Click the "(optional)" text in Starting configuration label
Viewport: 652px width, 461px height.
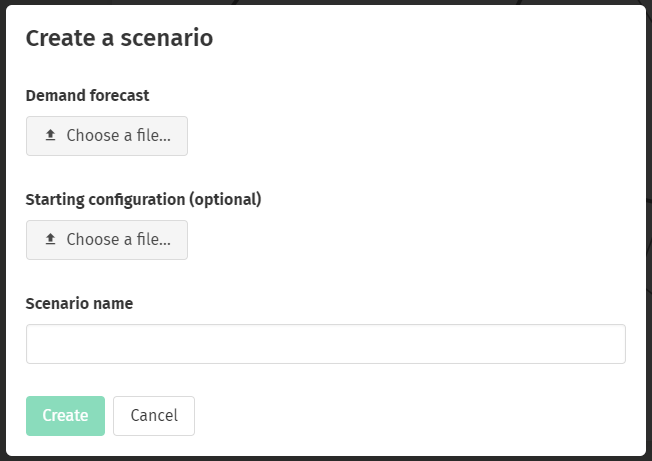tap(225, 200)
